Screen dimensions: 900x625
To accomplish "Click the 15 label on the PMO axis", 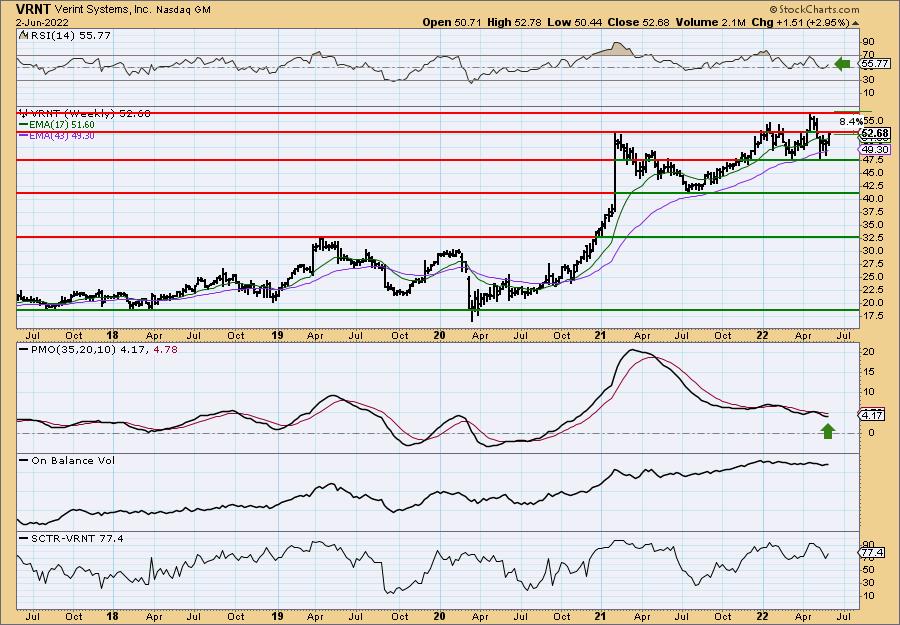I will (870, 372).
